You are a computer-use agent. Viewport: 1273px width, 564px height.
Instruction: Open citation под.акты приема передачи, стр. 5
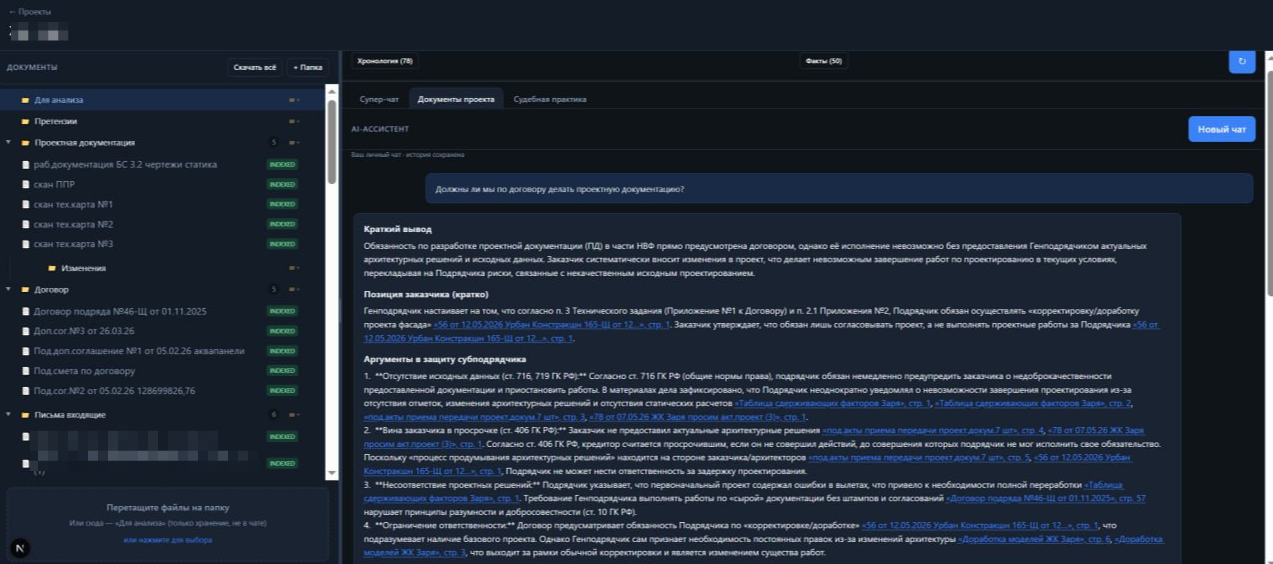918,457
